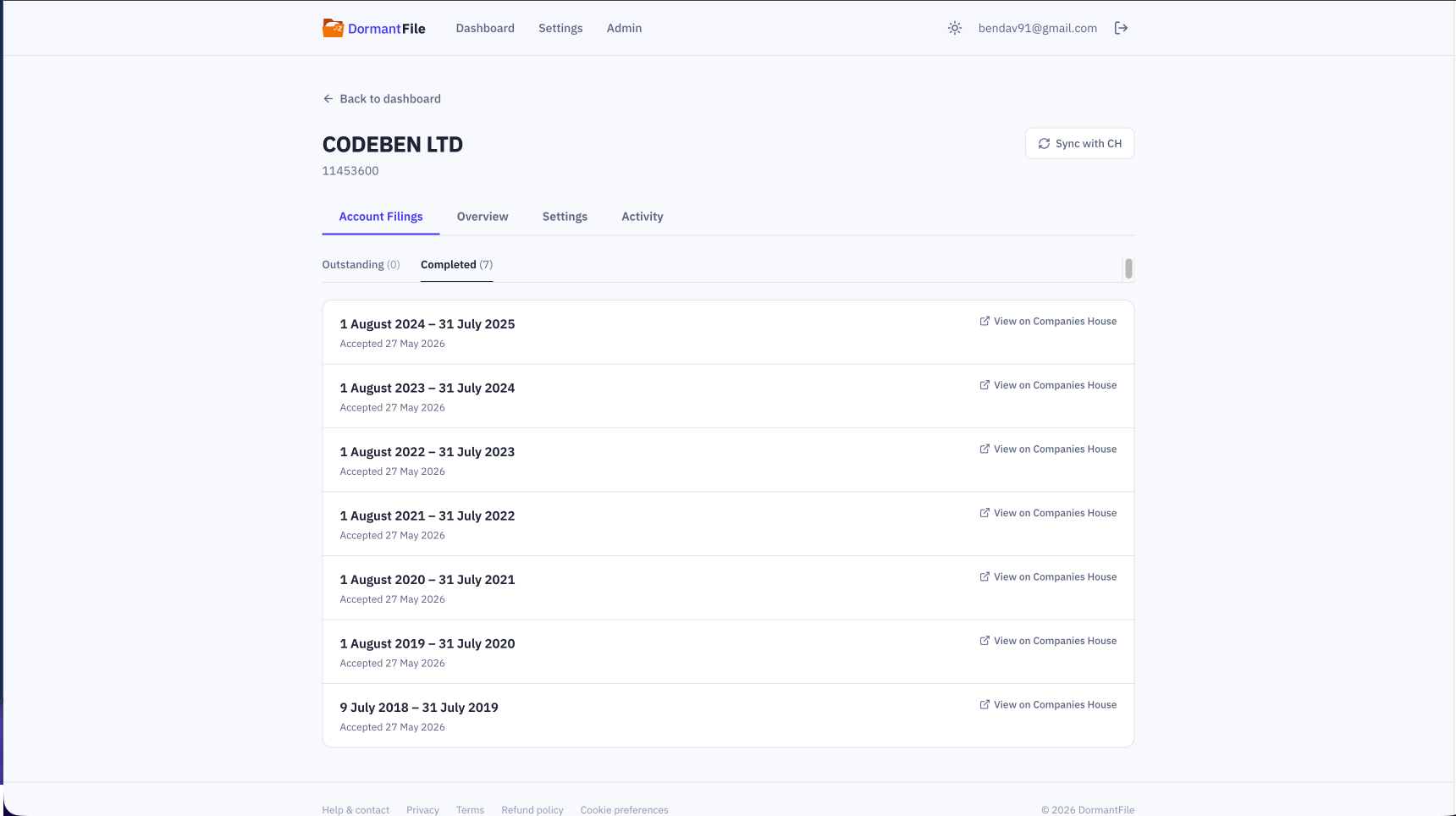1456x816 pixels.
Task: Open the Settings item in top navigation
Action: (x=560, y=28)
